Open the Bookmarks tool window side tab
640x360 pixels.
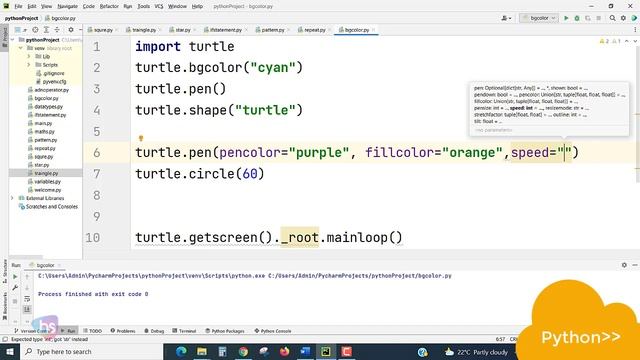(4, 306)
